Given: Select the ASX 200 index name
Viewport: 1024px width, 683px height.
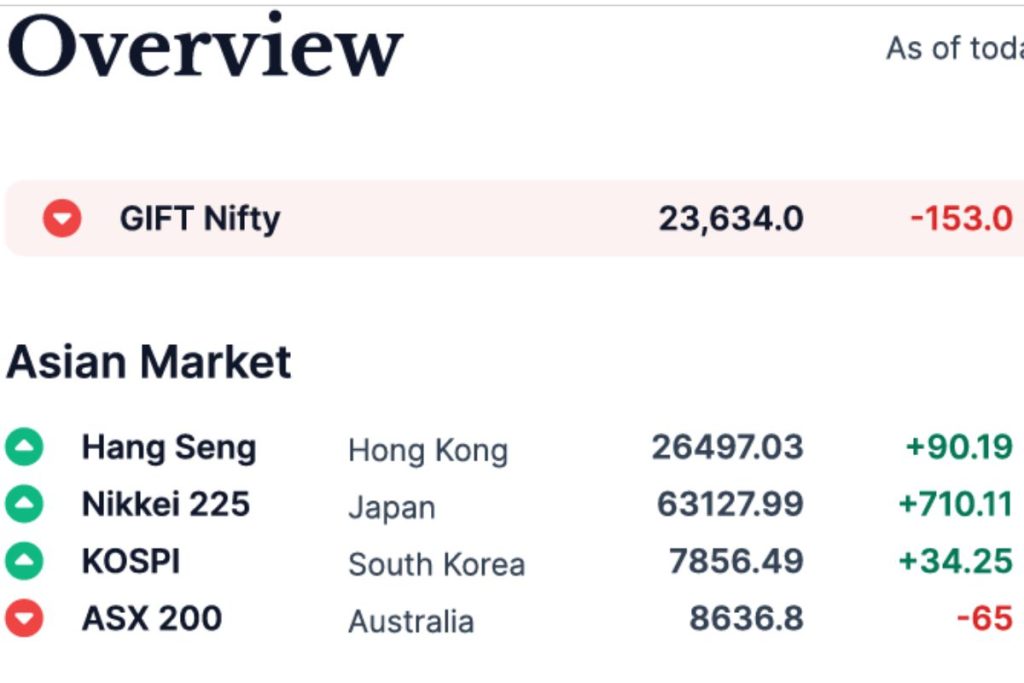Looking at the screenshot, I should click(152, 618).
